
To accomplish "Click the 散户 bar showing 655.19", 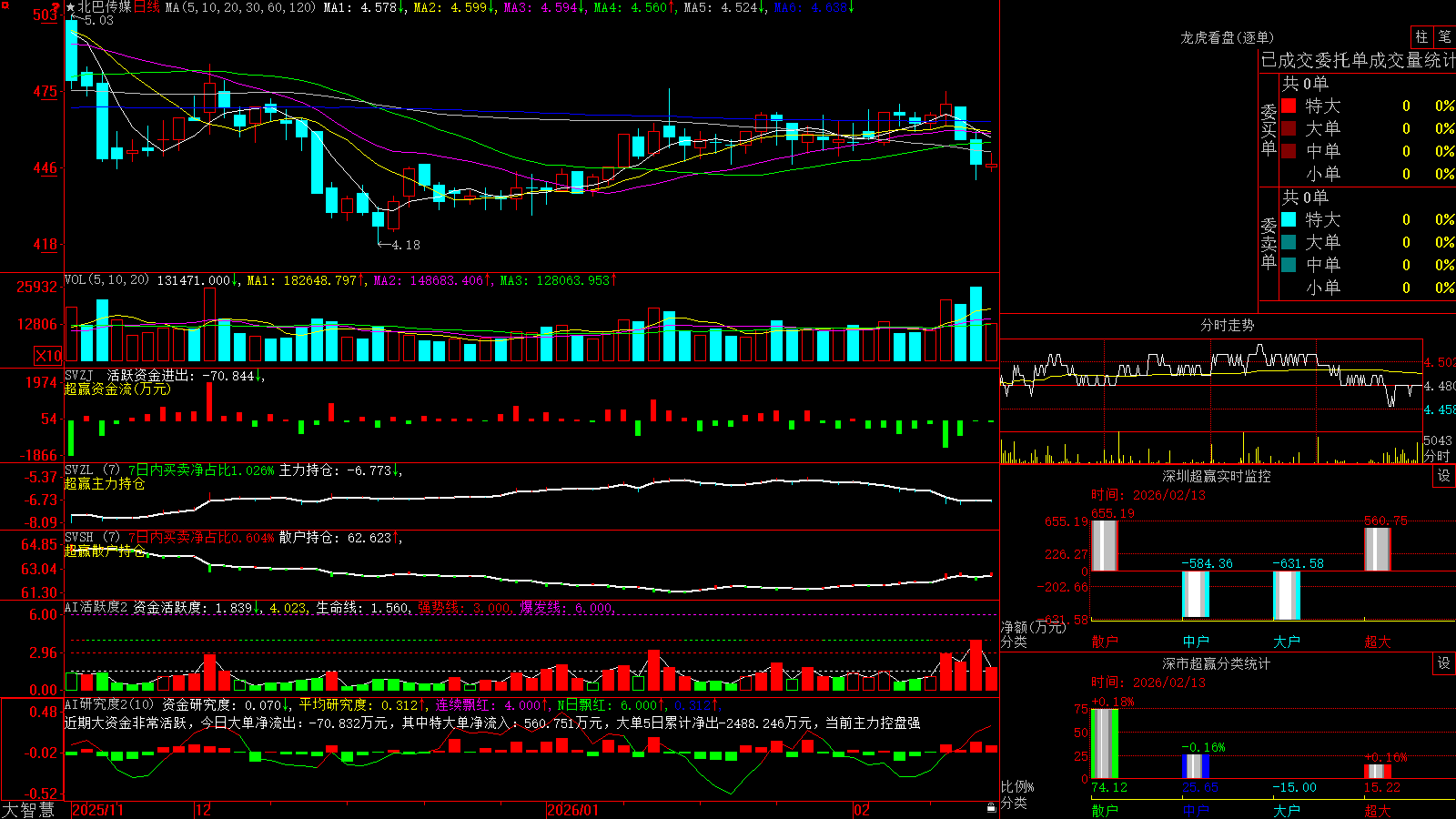I will point(1105,546).
